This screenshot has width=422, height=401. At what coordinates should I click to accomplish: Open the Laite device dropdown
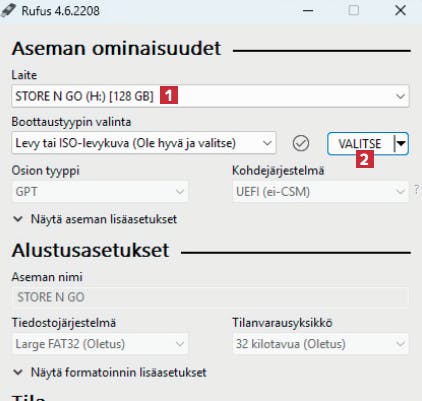coord(210,96)
